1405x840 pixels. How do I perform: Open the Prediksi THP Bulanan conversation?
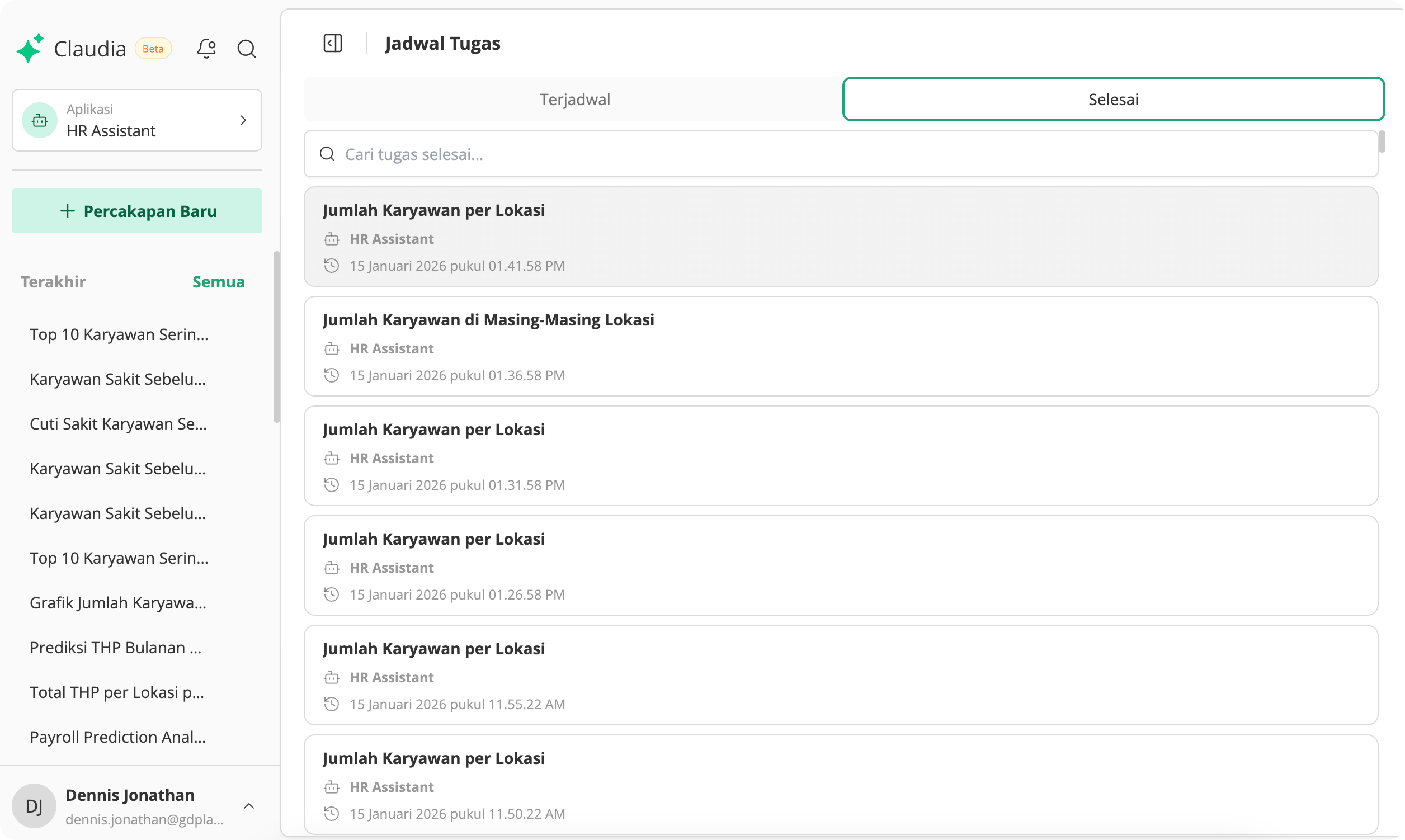click(115, 647)
